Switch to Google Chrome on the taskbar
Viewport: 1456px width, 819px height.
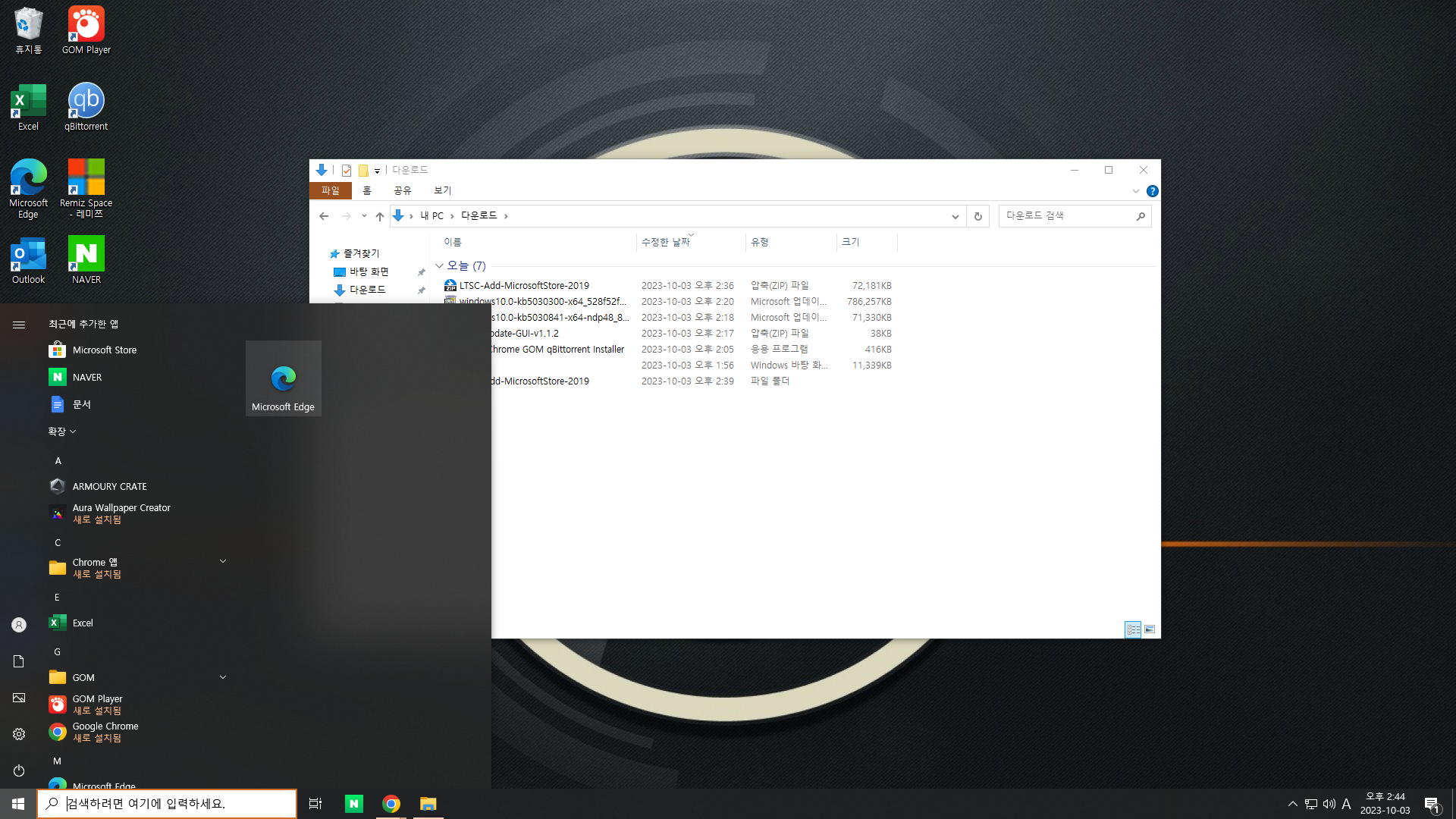tap(391, 804)
